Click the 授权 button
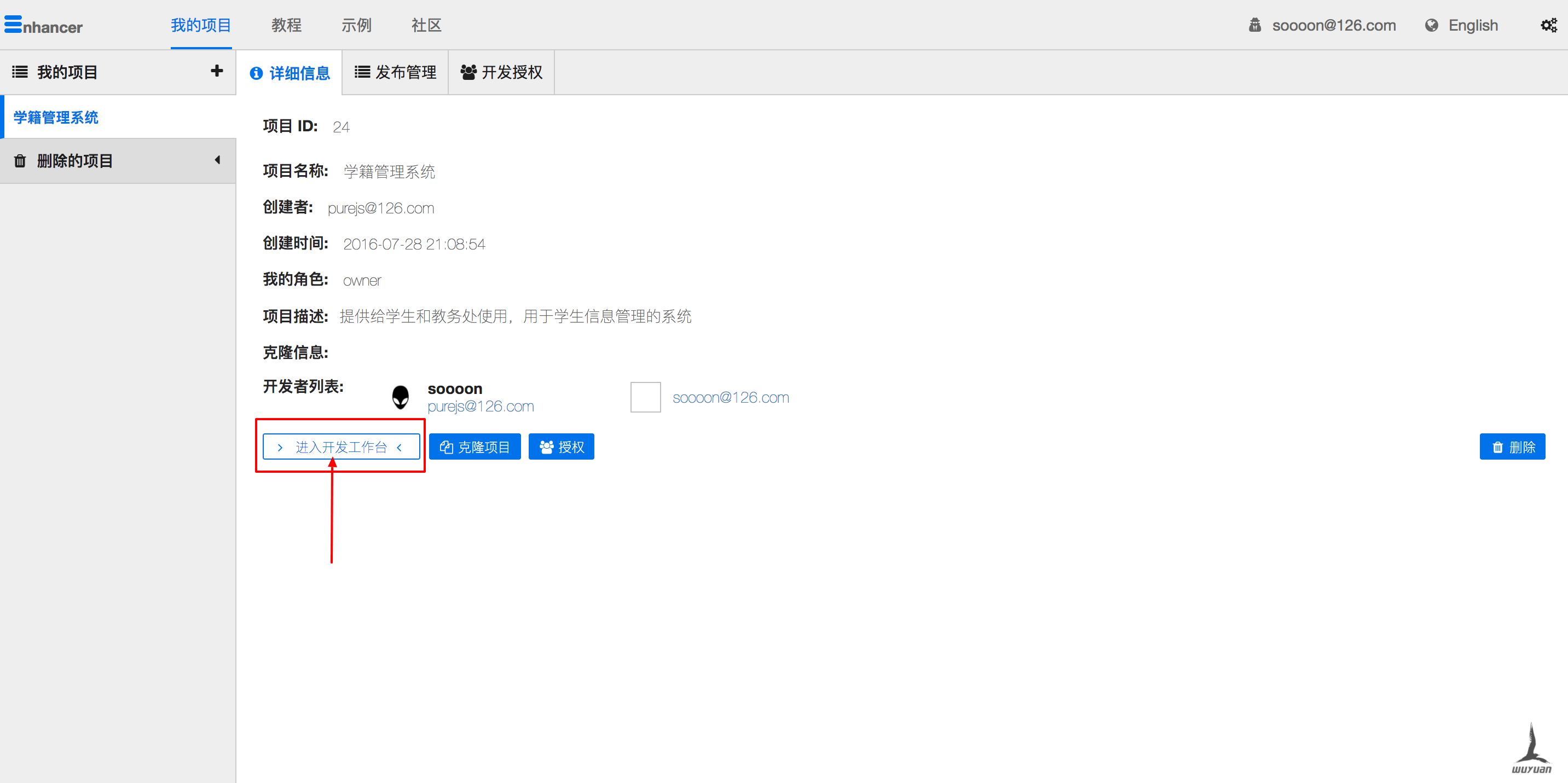 [561, 447]
